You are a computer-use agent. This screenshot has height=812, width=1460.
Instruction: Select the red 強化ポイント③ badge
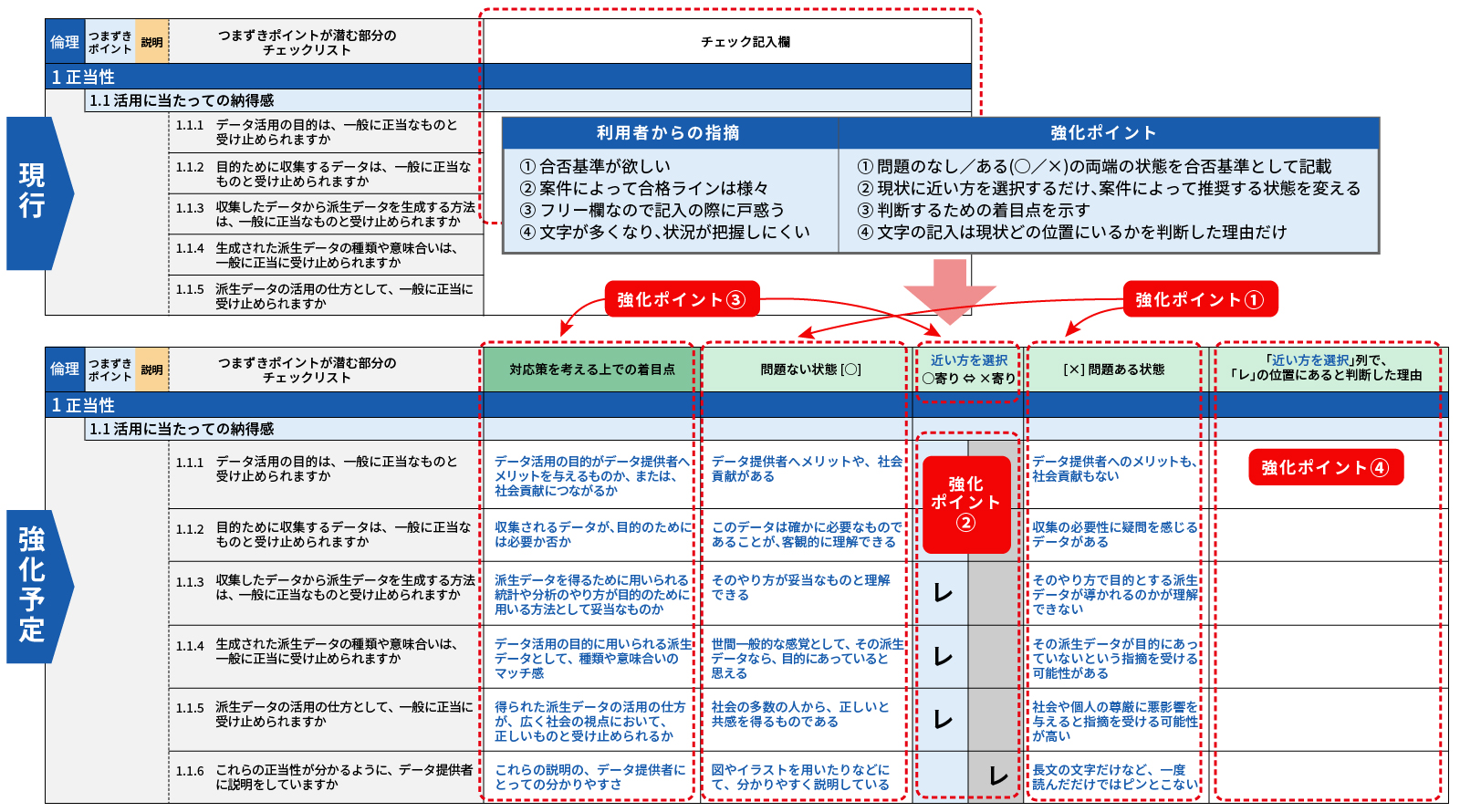click(682, 299)
